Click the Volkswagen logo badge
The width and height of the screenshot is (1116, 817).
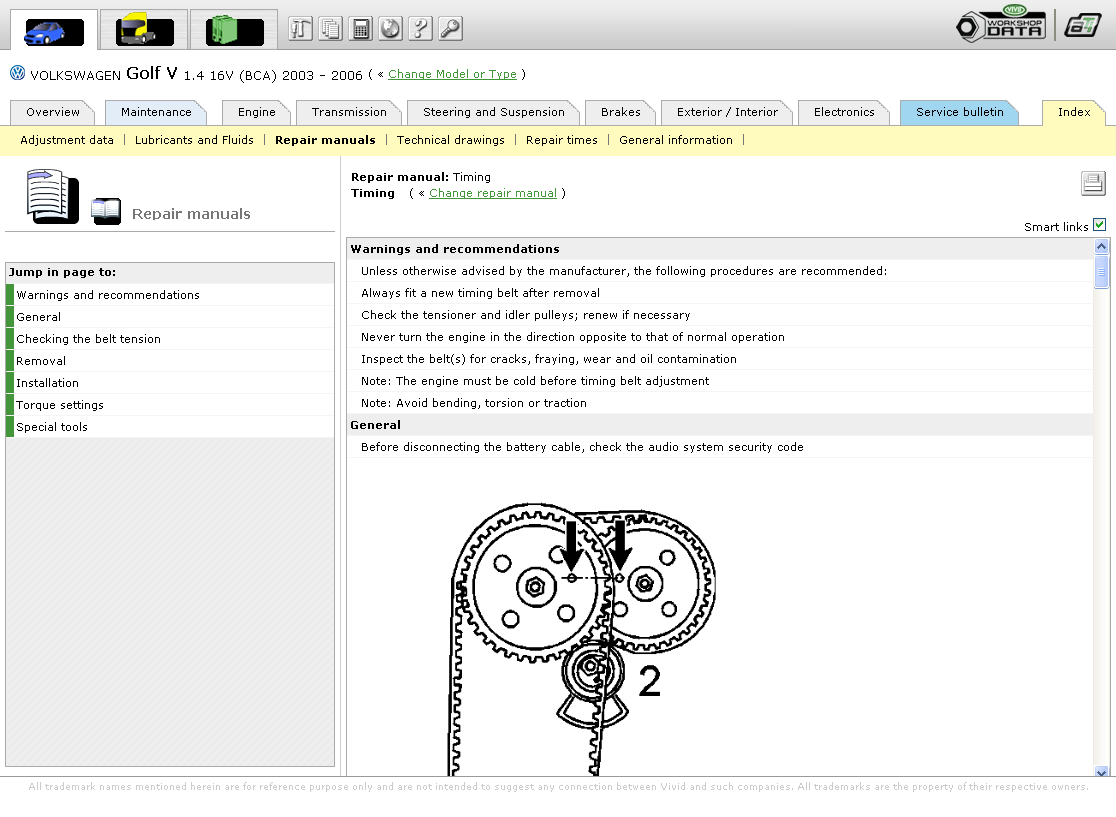18,73
